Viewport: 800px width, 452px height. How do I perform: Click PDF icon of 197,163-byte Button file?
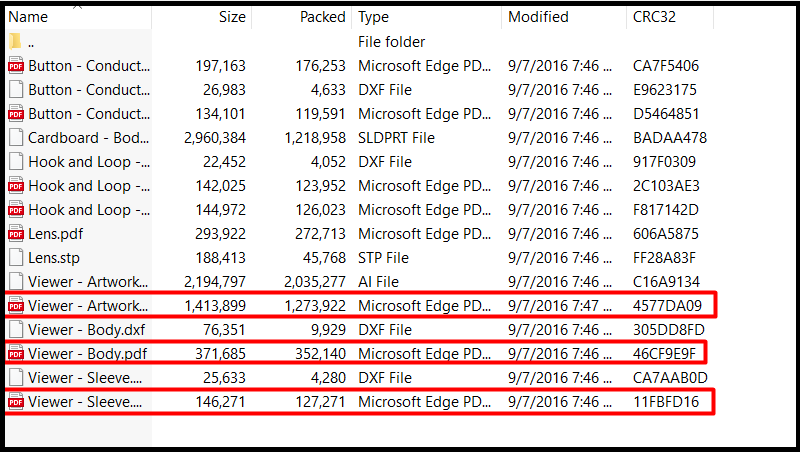point(16,66)
